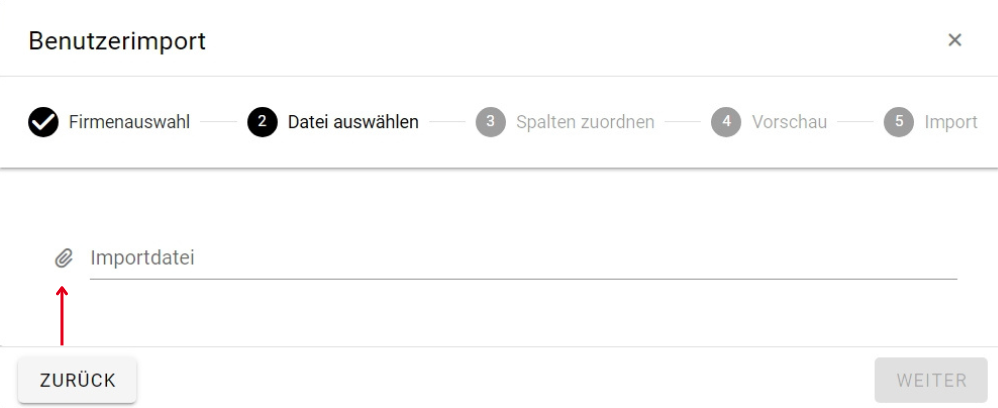Click the step 3 number circle
Image resolution: width=998 pixels, height=408 pixels.
coord(490,122)
